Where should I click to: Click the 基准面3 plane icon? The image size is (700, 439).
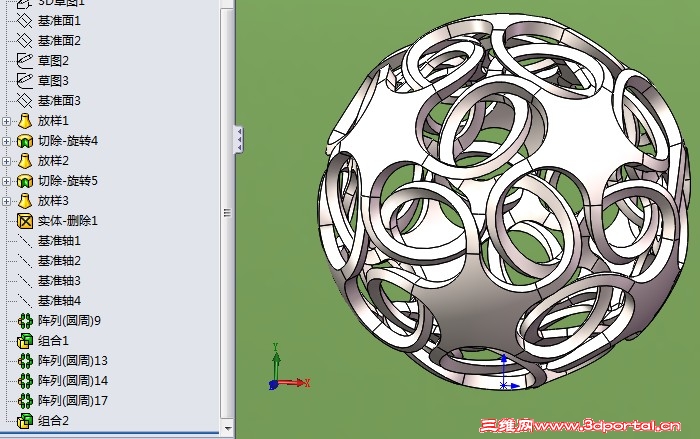[25, 100]
